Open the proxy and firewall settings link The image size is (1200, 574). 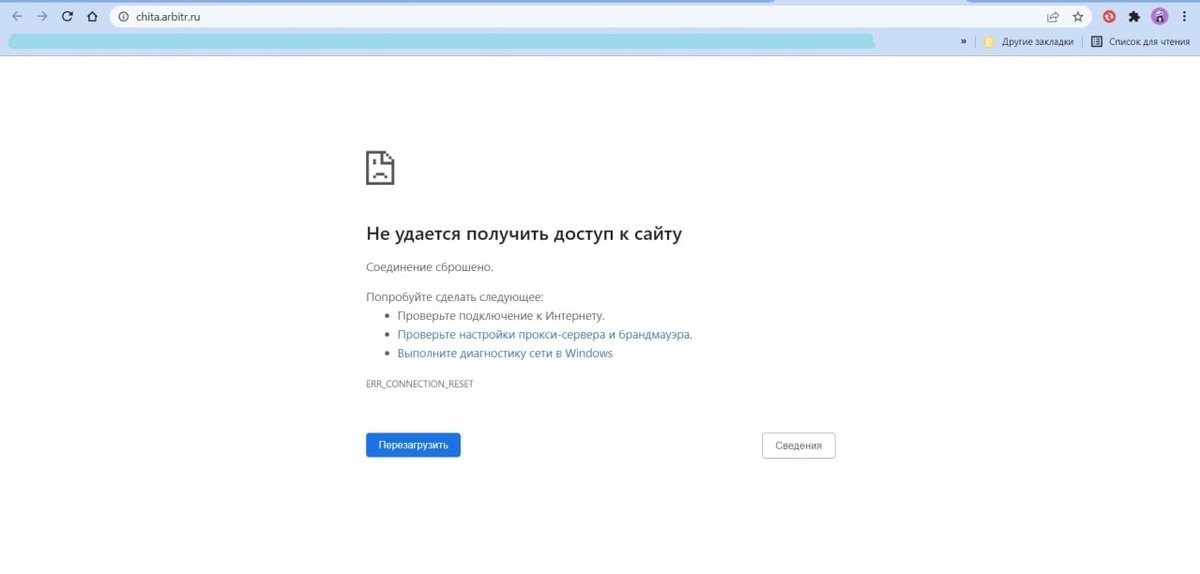[x=544, y=334]
